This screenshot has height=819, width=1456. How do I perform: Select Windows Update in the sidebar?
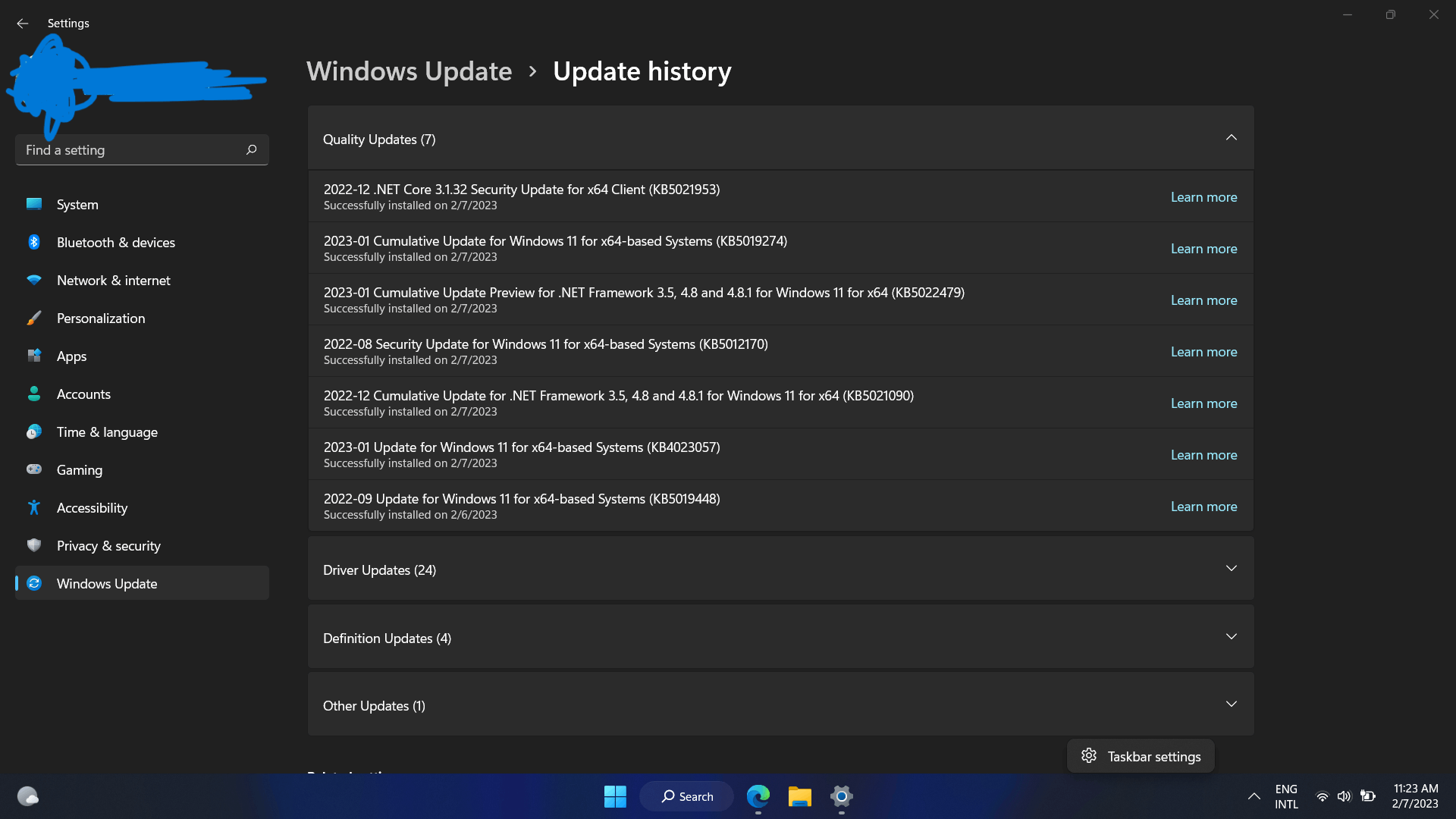(142, 583)
